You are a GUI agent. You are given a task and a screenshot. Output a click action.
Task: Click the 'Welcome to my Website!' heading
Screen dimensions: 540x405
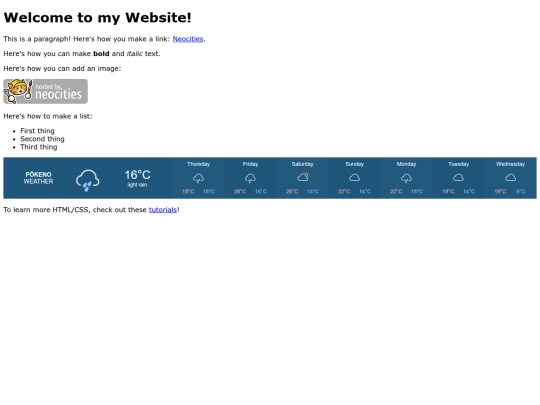click(x=97, y=18)
